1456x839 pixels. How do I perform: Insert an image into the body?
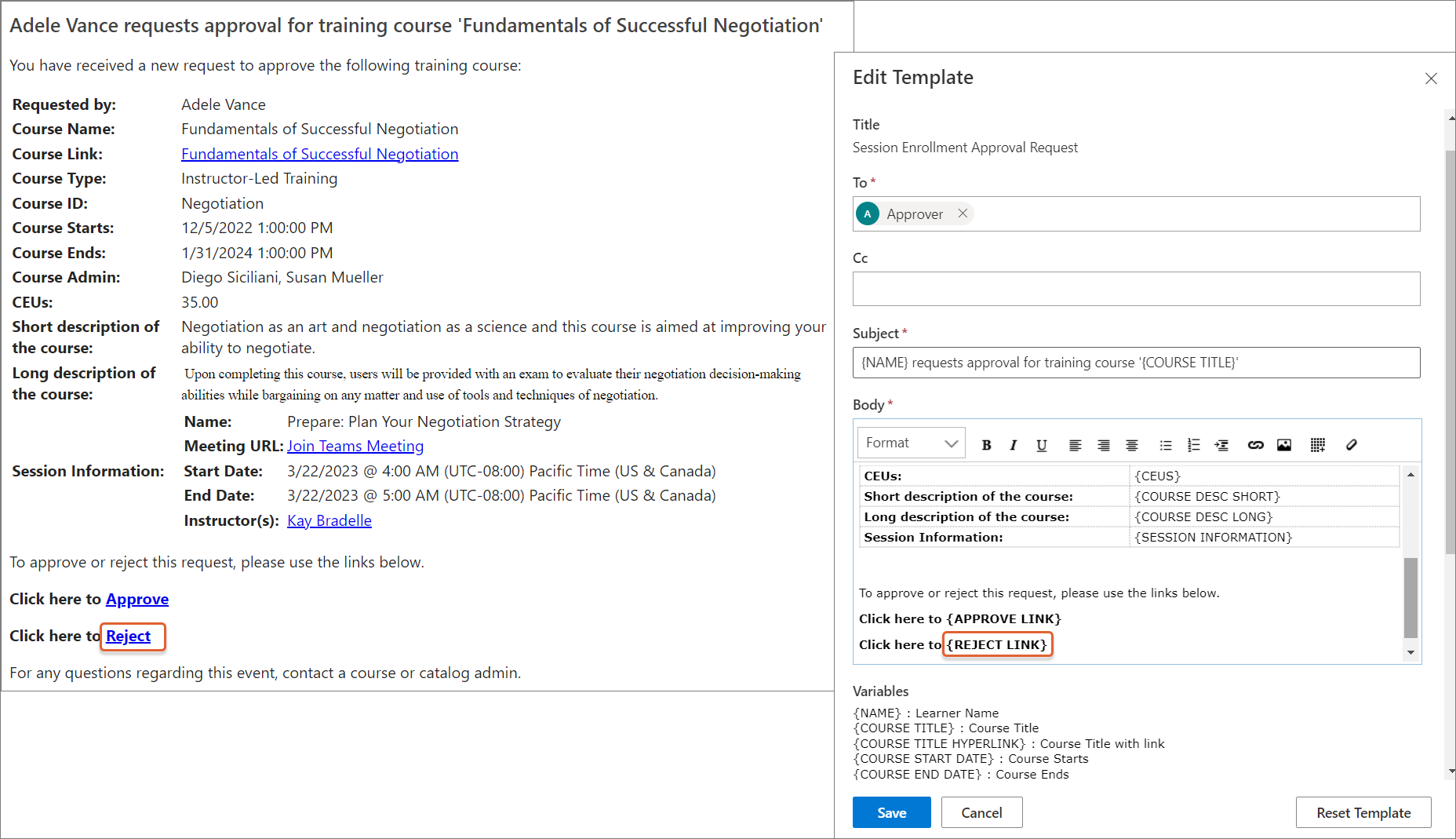(x=1284, y=445)
